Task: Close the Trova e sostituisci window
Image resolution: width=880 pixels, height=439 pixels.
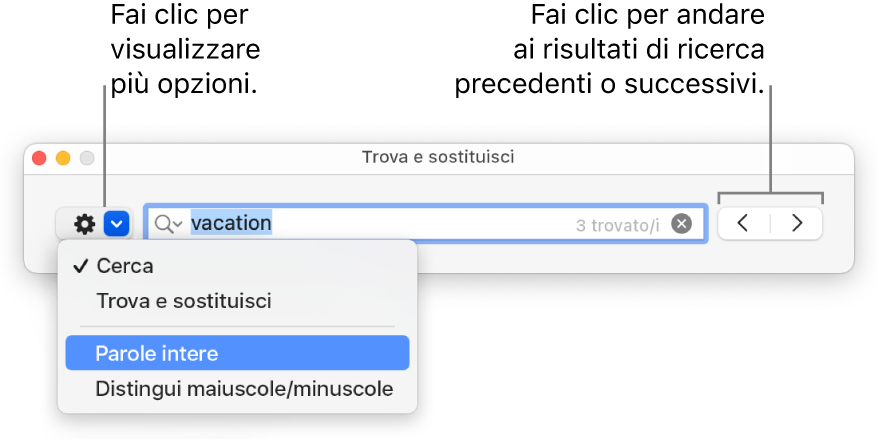Action: click(x=40, y=158)
